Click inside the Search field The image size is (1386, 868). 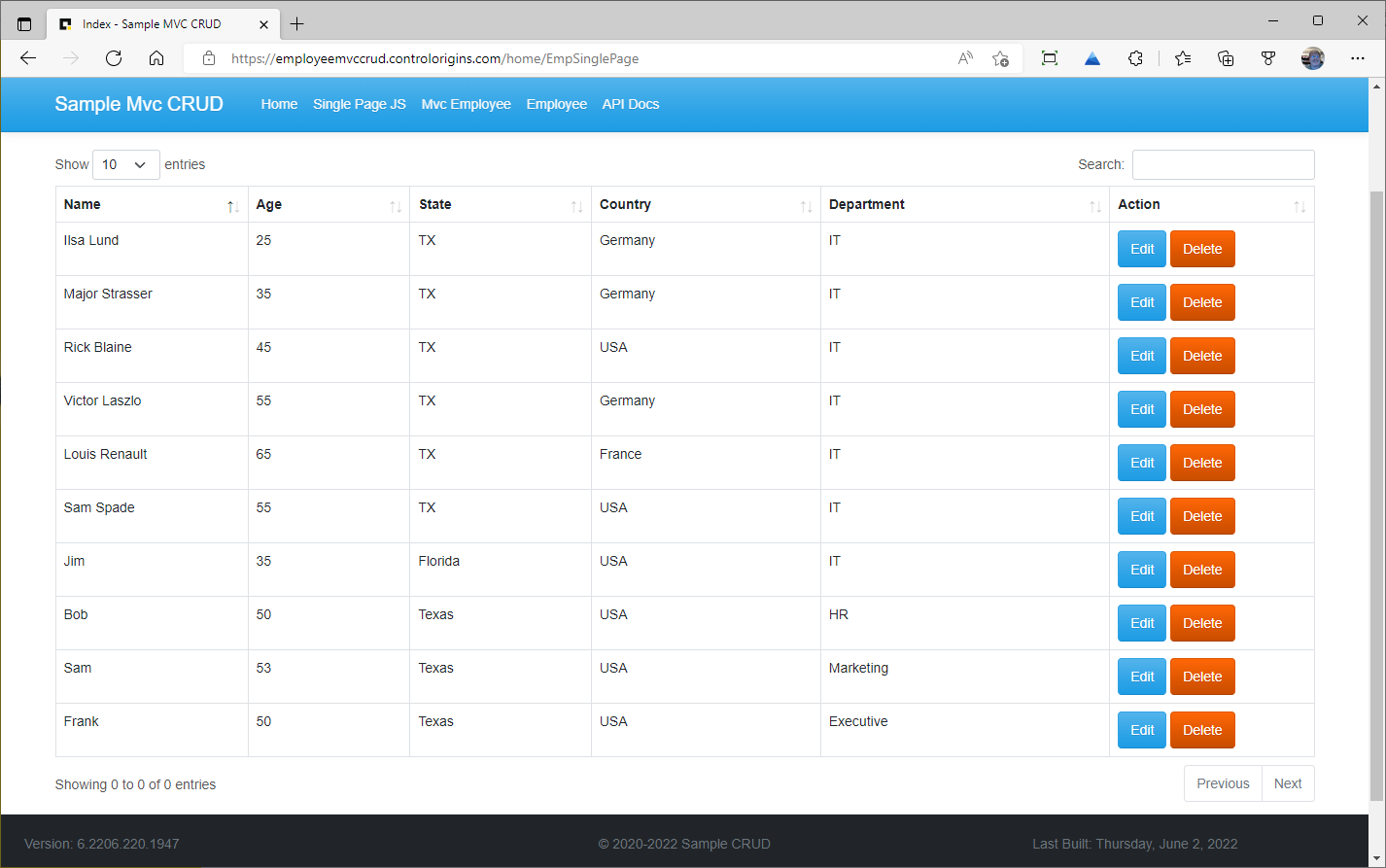[1223, 164]
